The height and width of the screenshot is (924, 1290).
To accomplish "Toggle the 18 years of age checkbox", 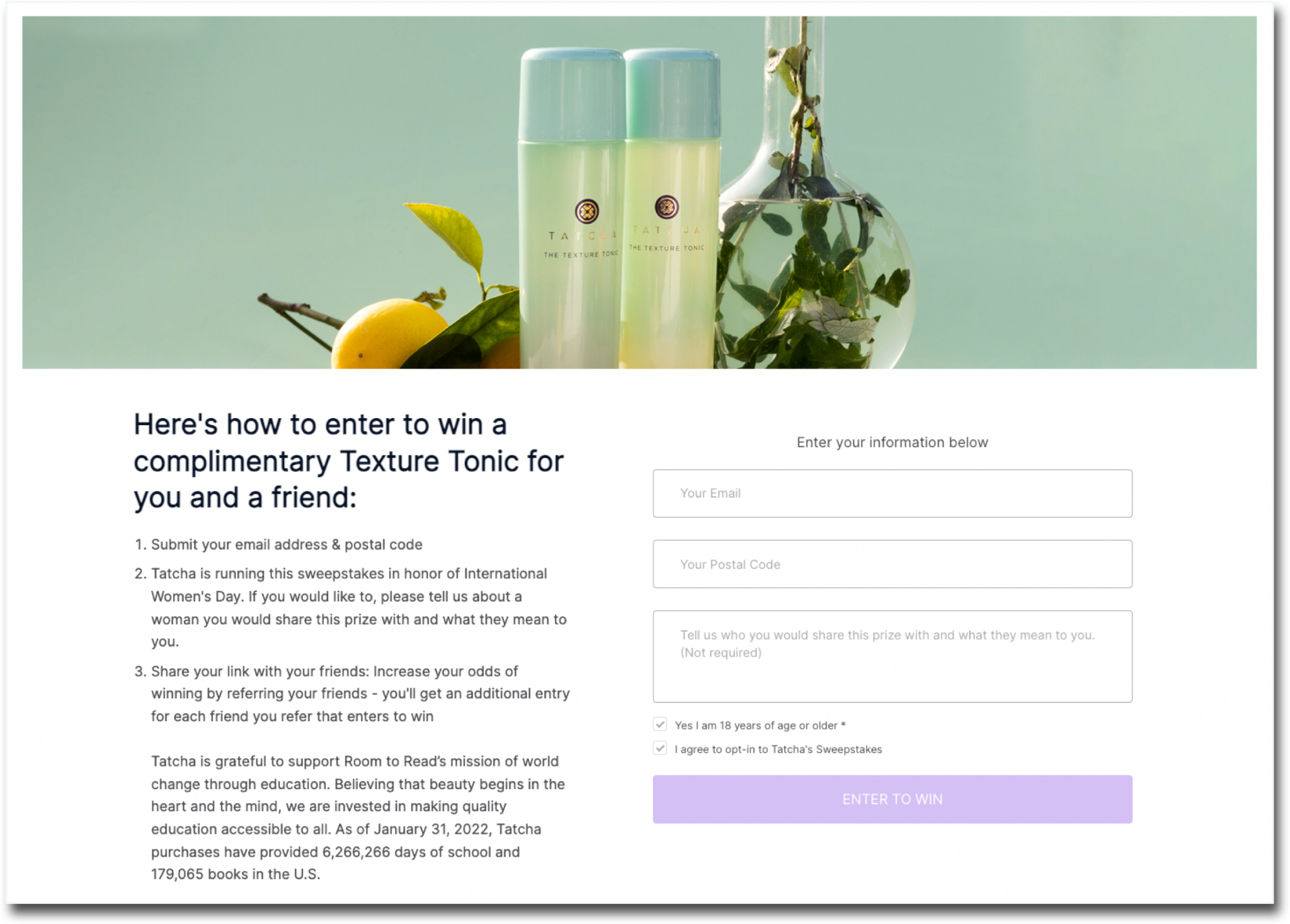I will pyautogui.click(x=659, y=724).
